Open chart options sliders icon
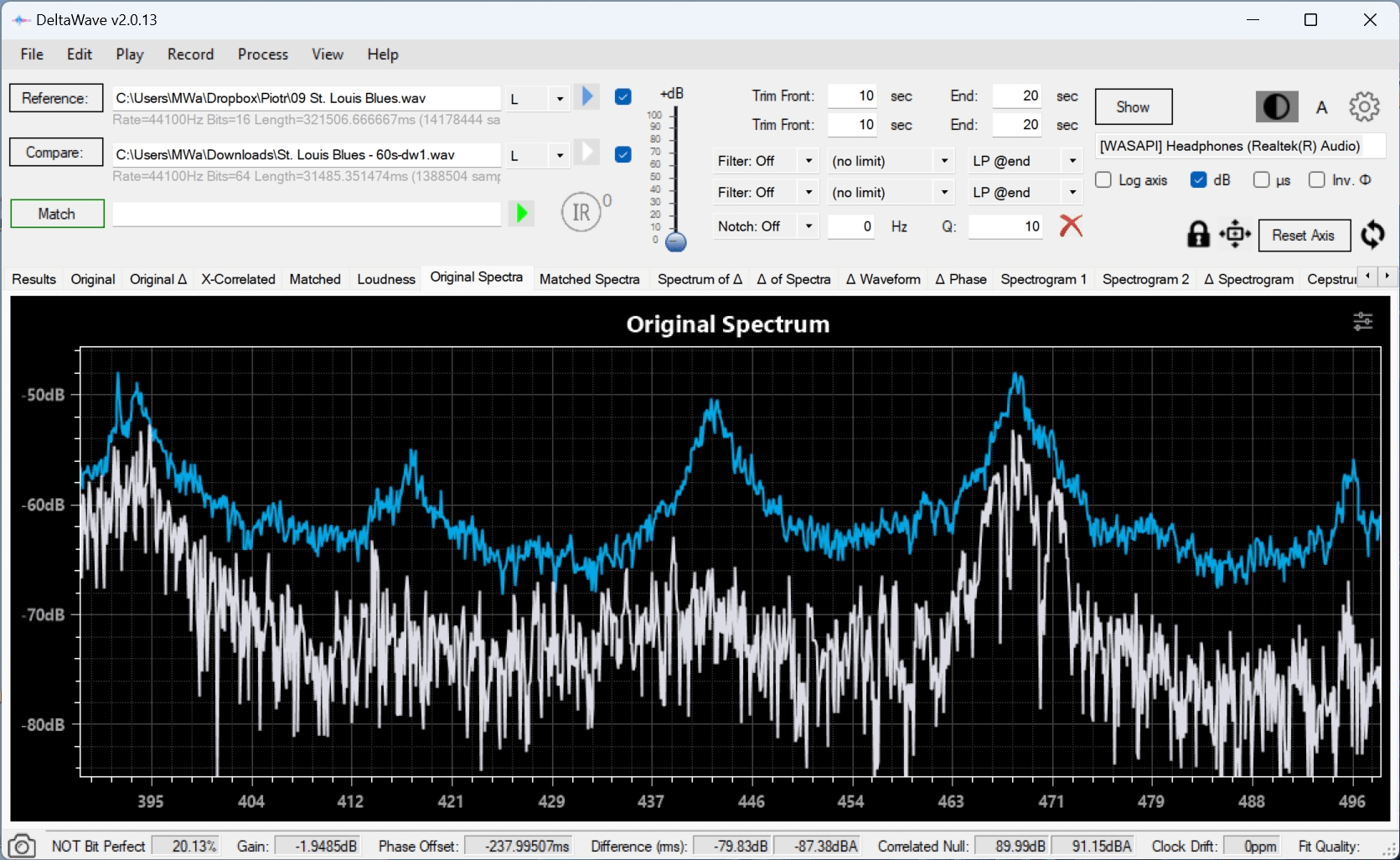This screenshot has width=1400, height=860. tap(1363, 321)
